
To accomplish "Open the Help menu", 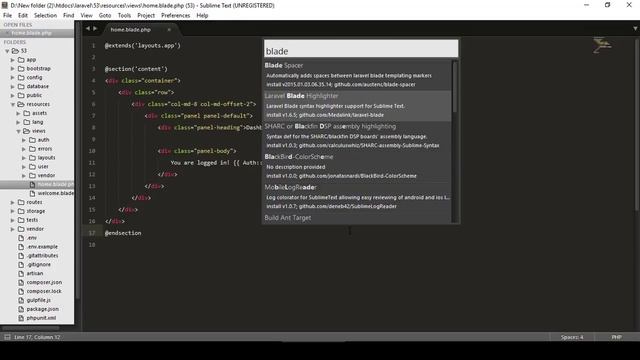I will 202,16.
